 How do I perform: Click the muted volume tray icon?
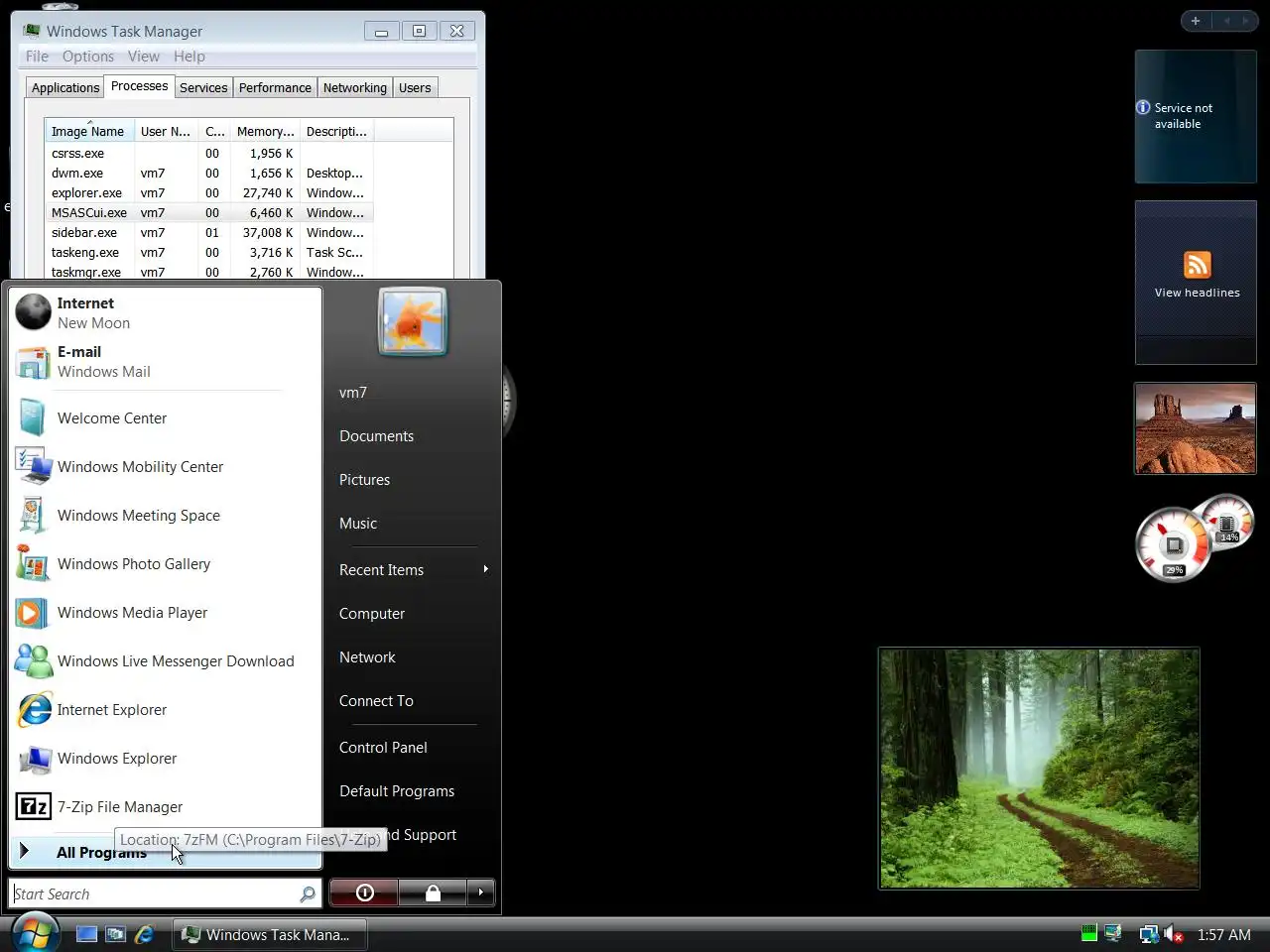click(x=1174, y=934)
